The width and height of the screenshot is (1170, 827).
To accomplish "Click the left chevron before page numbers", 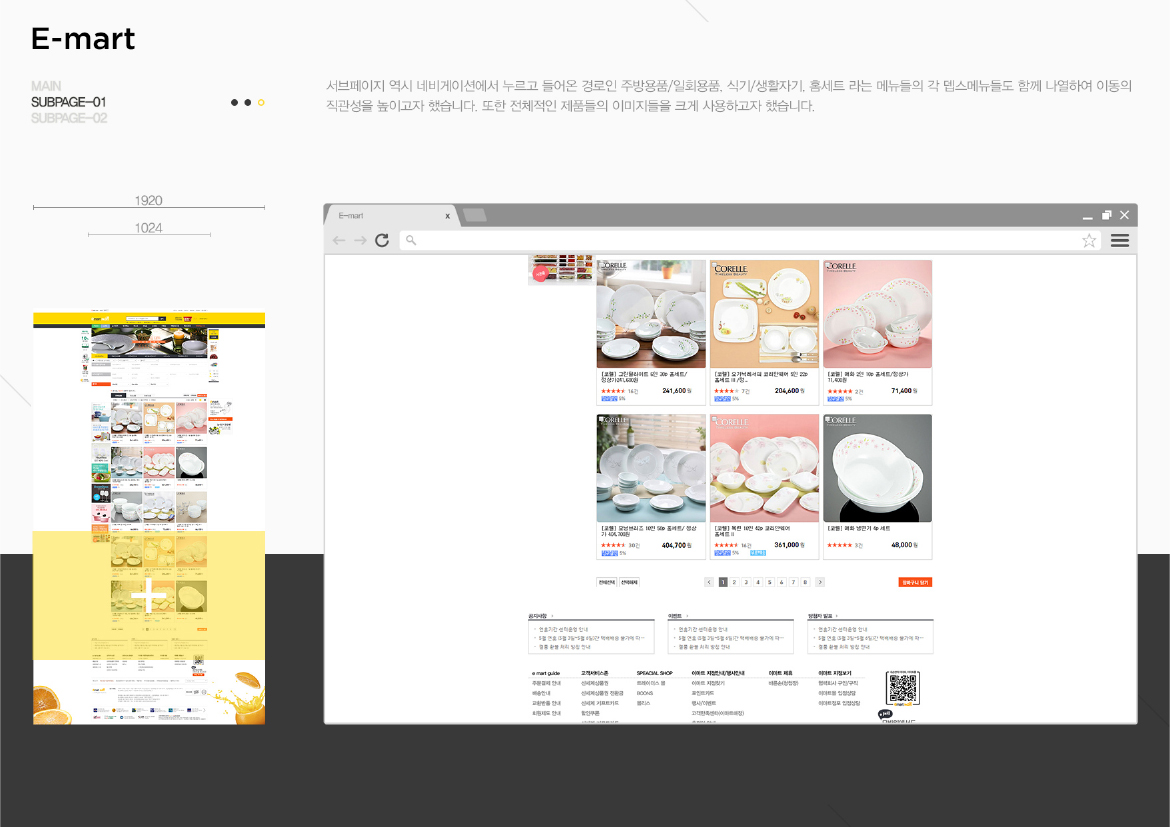I will [708, 582].
